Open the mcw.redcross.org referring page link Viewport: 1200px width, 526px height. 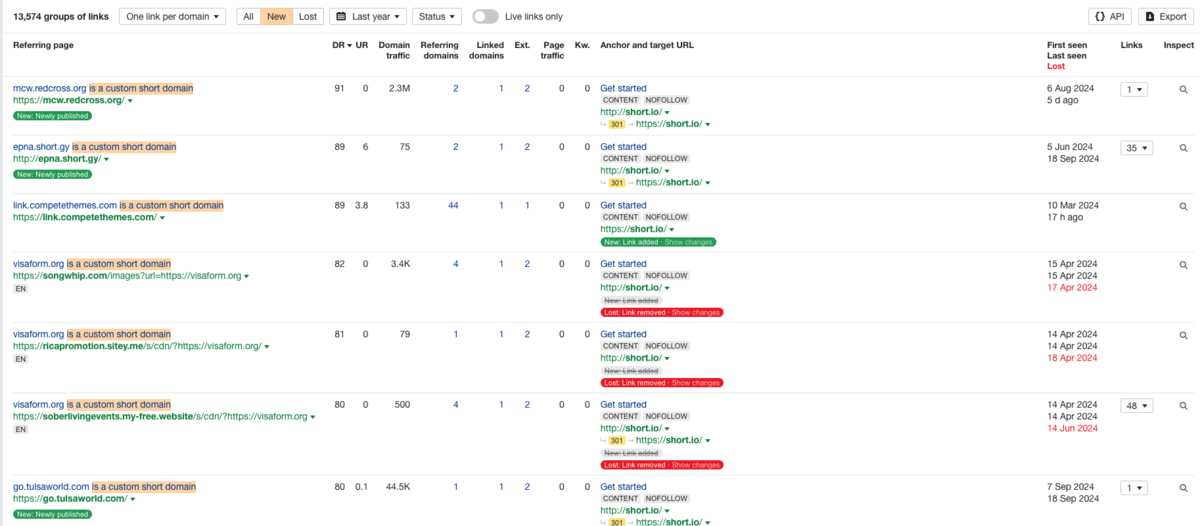click(x=49, y=88)
